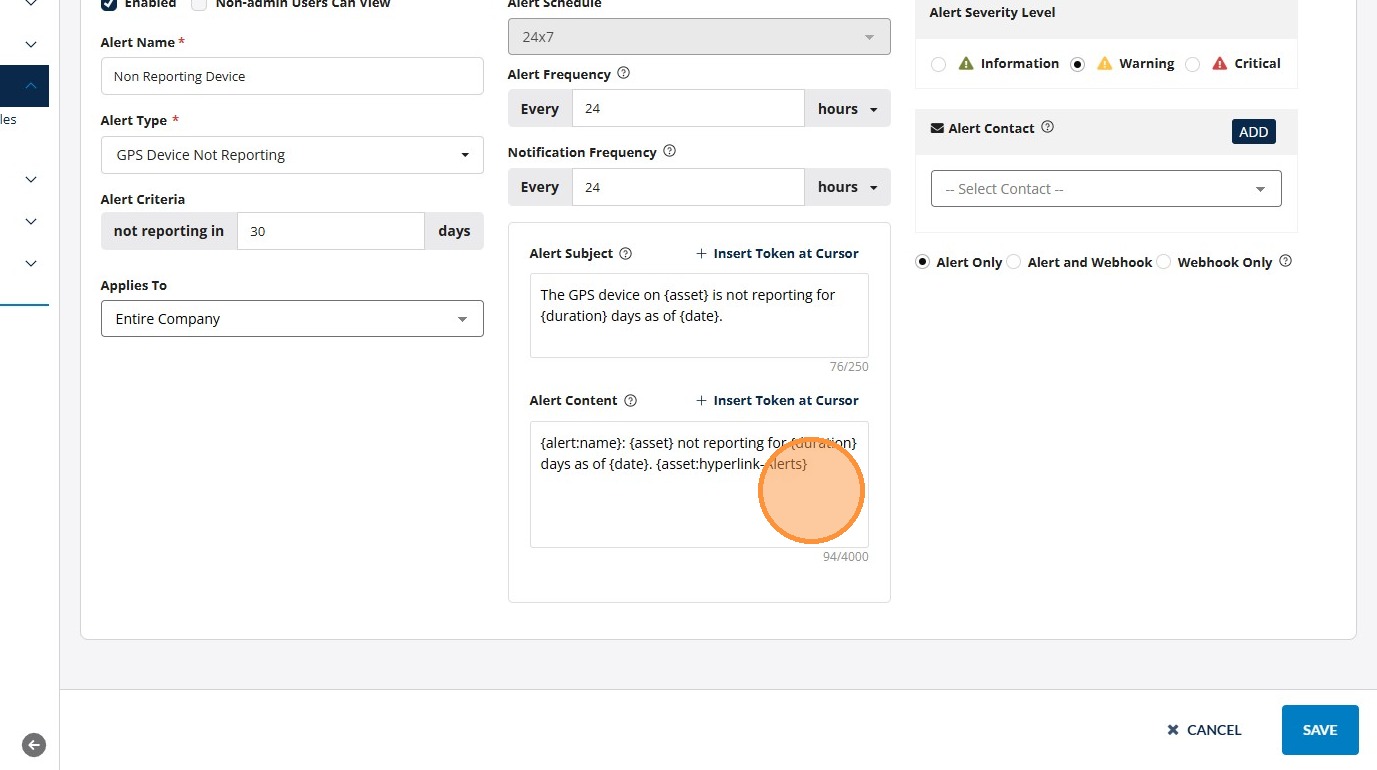Collapse the sidebar with the back-arrow icon

(x=34, y=745)
